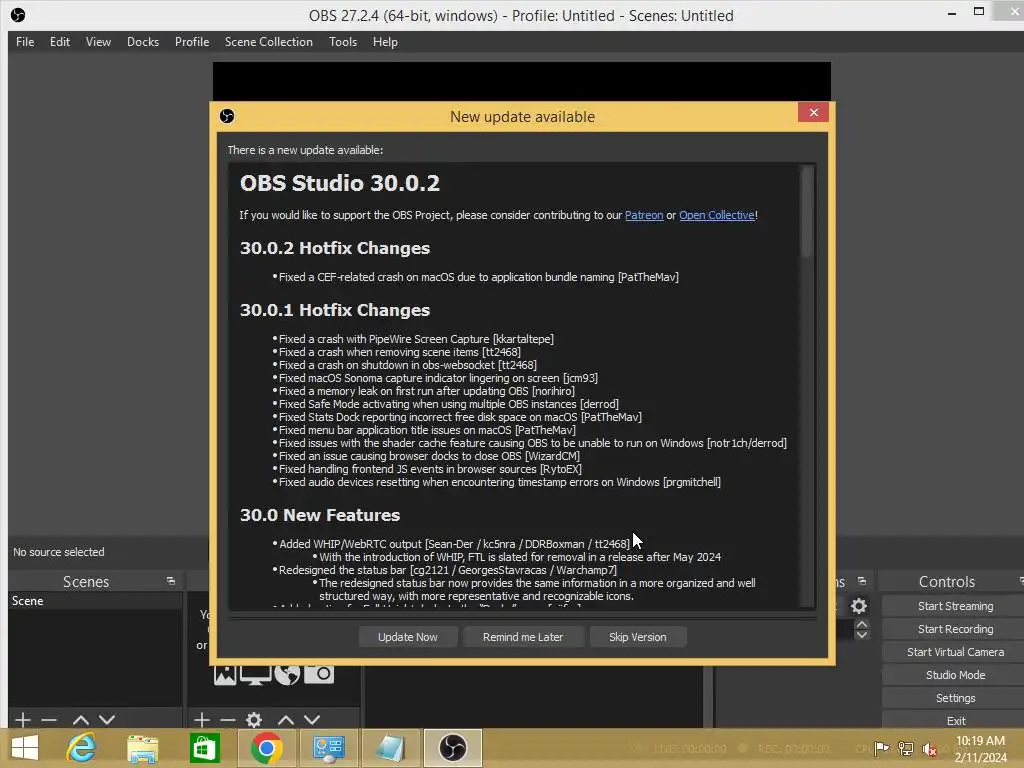The image size is (1024, 768).
Task: Click the network tray icon
Action: coord(906,748)
